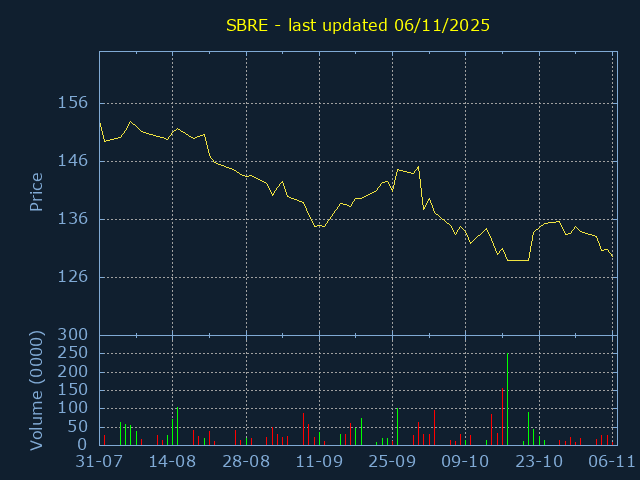Select the 31-07 date label
640x480 pixels.
pos(99,462)
